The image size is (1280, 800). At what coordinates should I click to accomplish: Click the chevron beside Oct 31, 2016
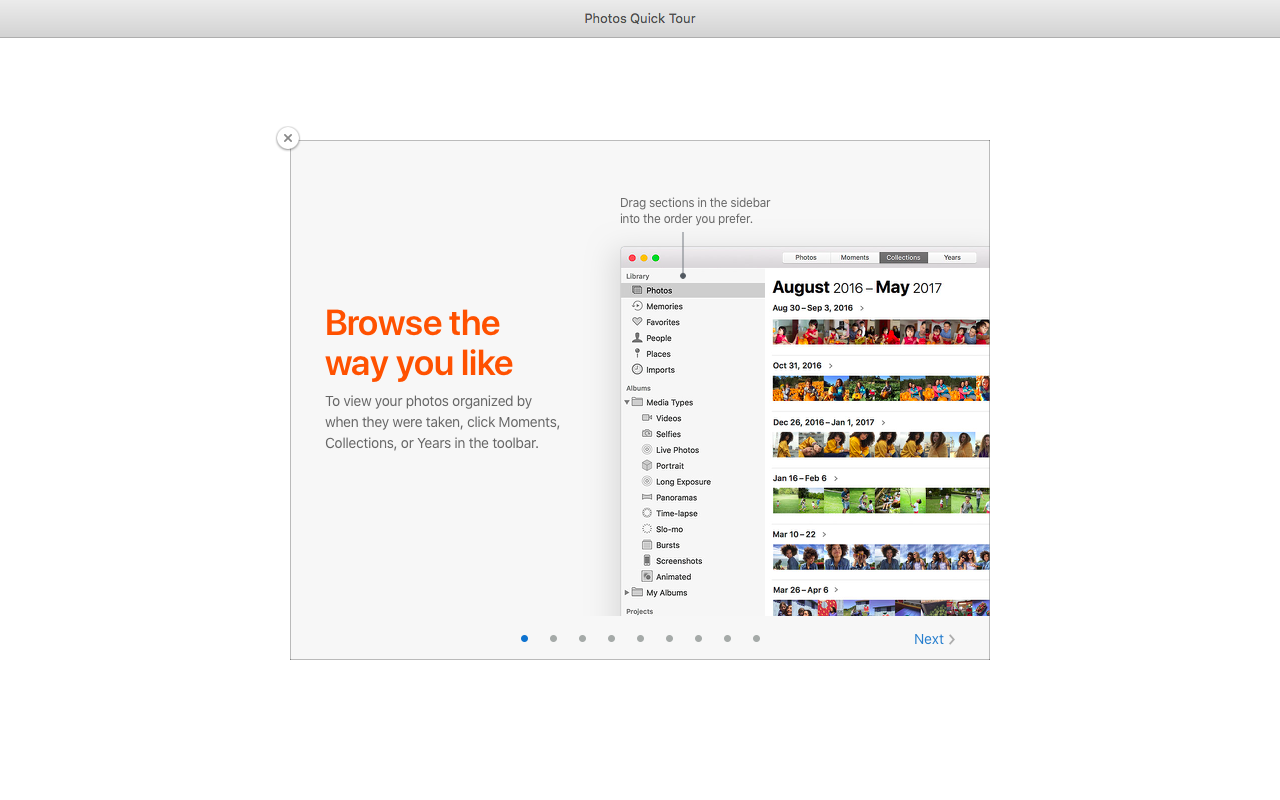coord(830,366)
